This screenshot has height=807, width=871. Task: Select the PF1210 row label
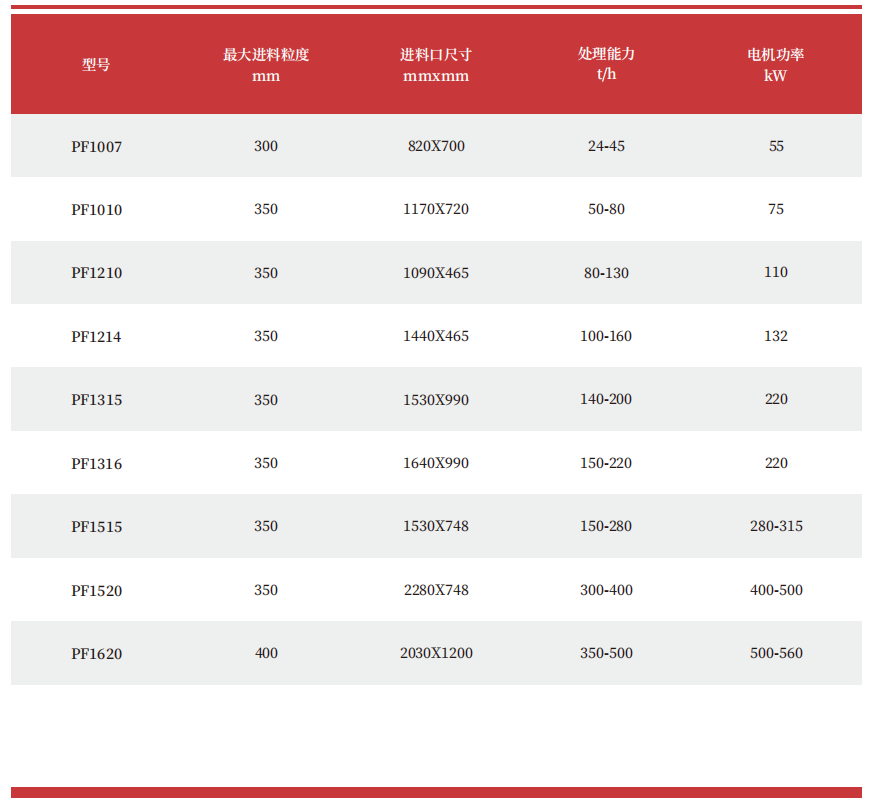(x=96, y=273)
